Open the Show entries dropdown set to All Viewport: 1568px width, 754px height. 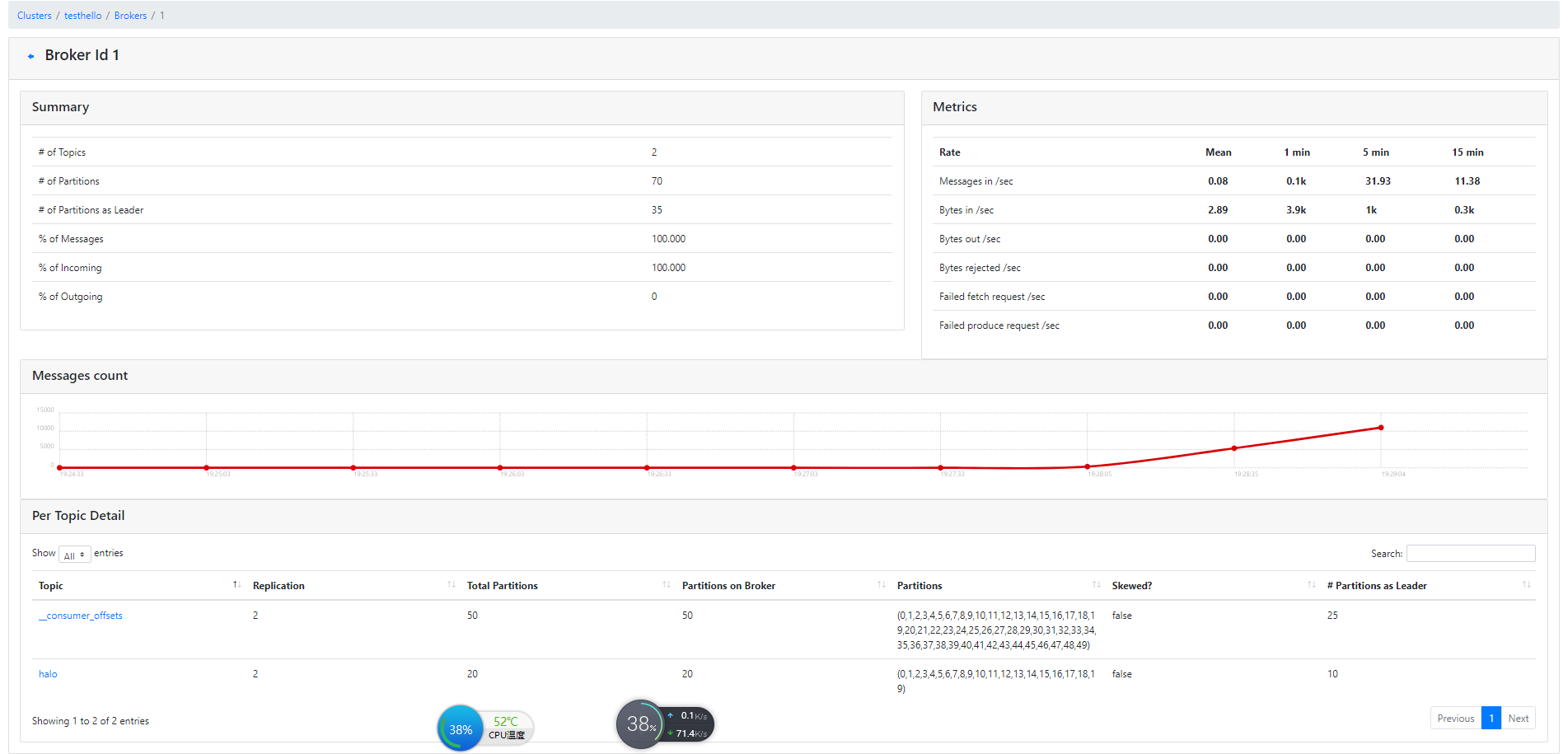coord(74,555)
